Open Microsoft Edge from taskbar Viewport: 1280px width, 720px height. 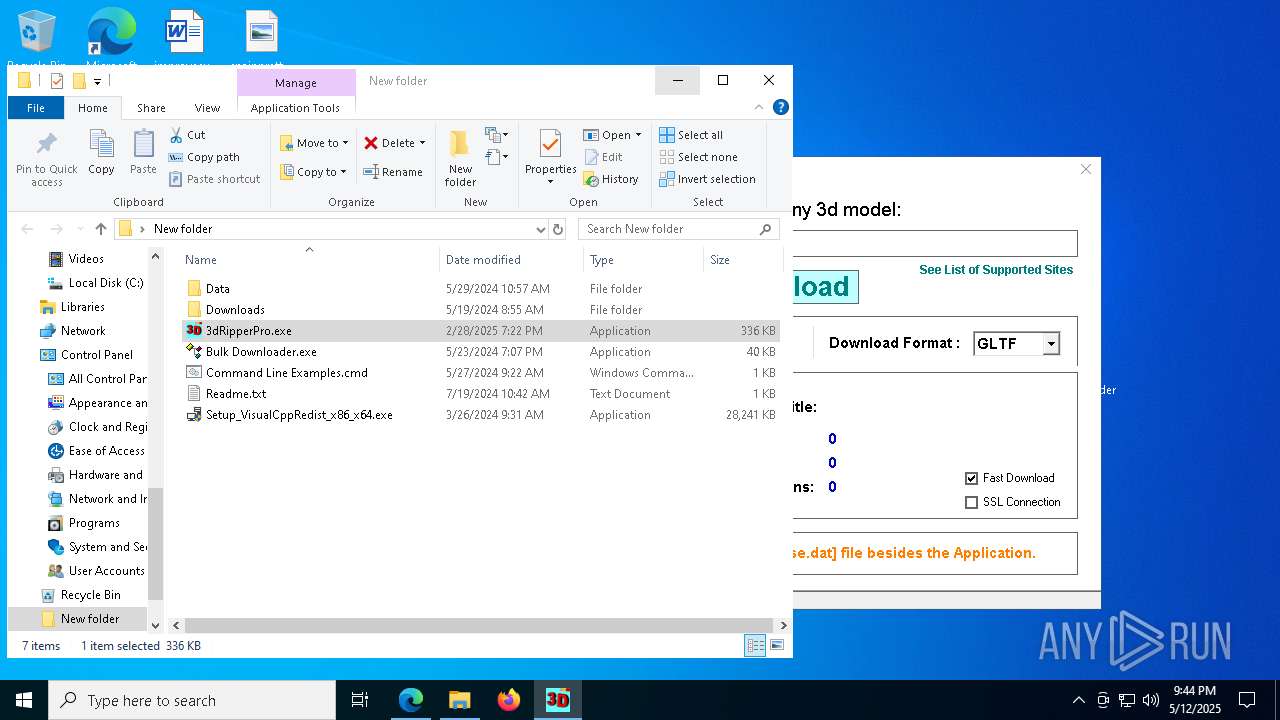click(x=411, y=700)
